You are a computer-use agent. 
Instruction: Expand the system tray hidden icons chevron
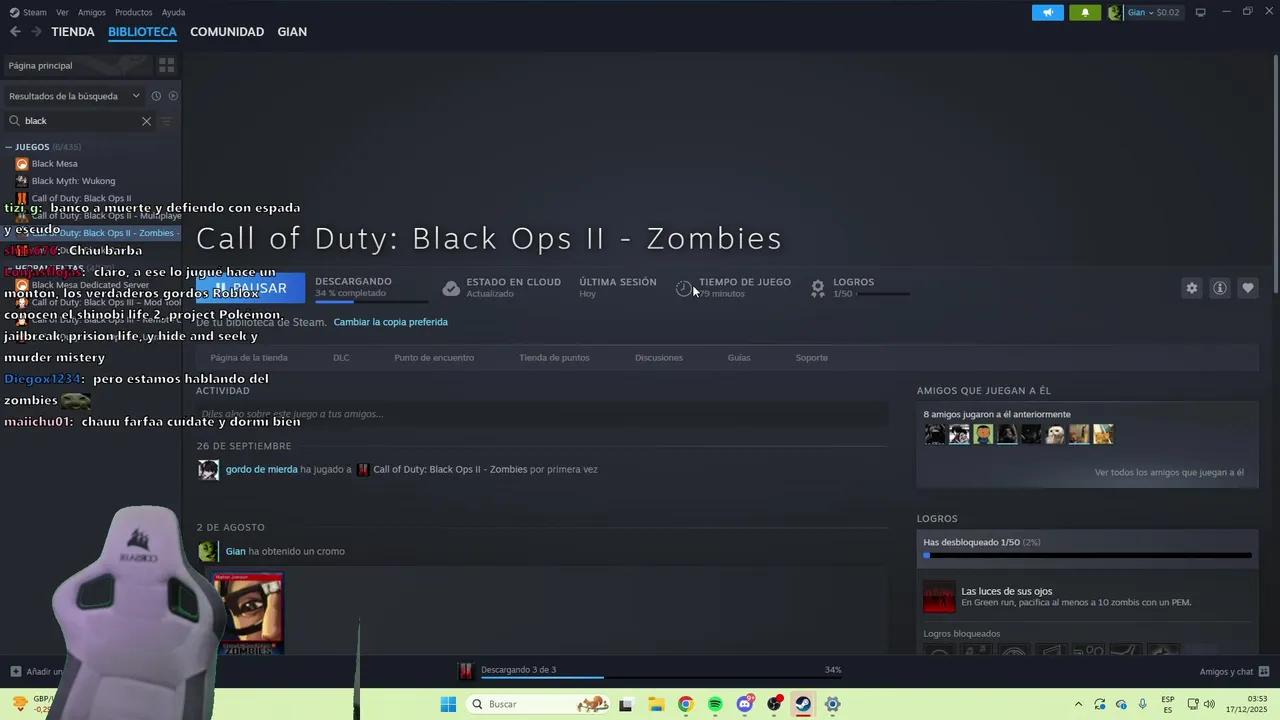click(1078, 704)
